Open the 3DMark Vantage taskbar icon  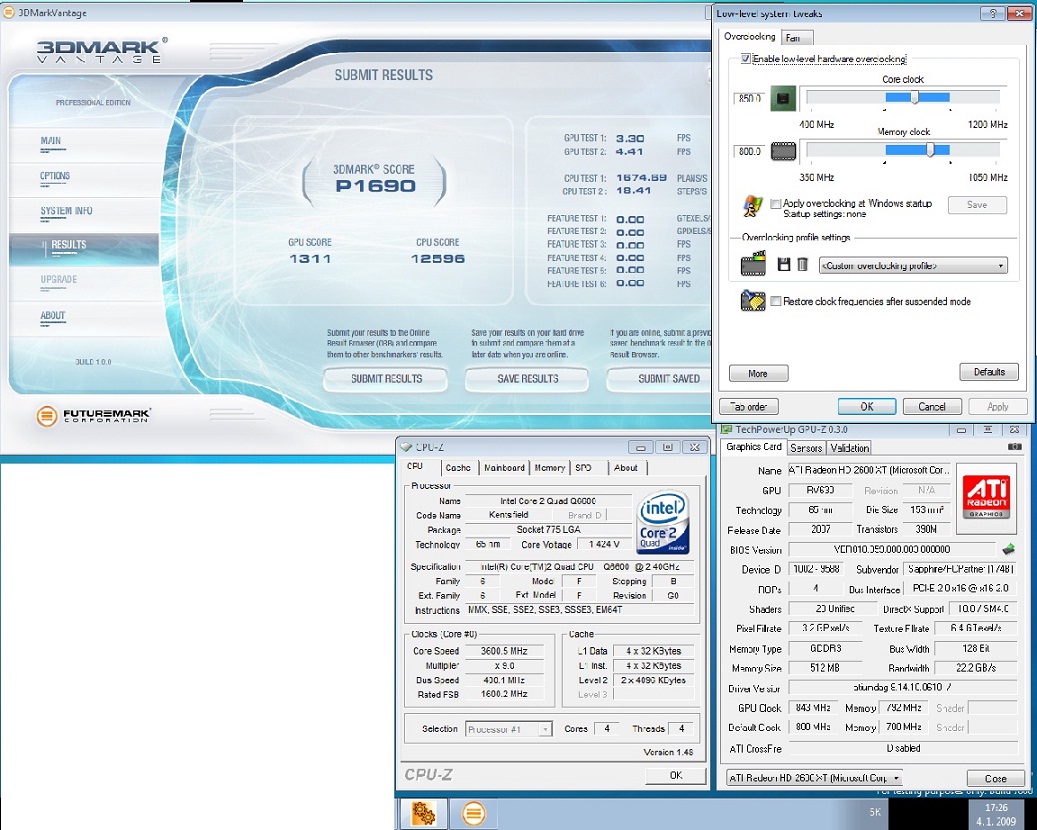click(474, 813)
